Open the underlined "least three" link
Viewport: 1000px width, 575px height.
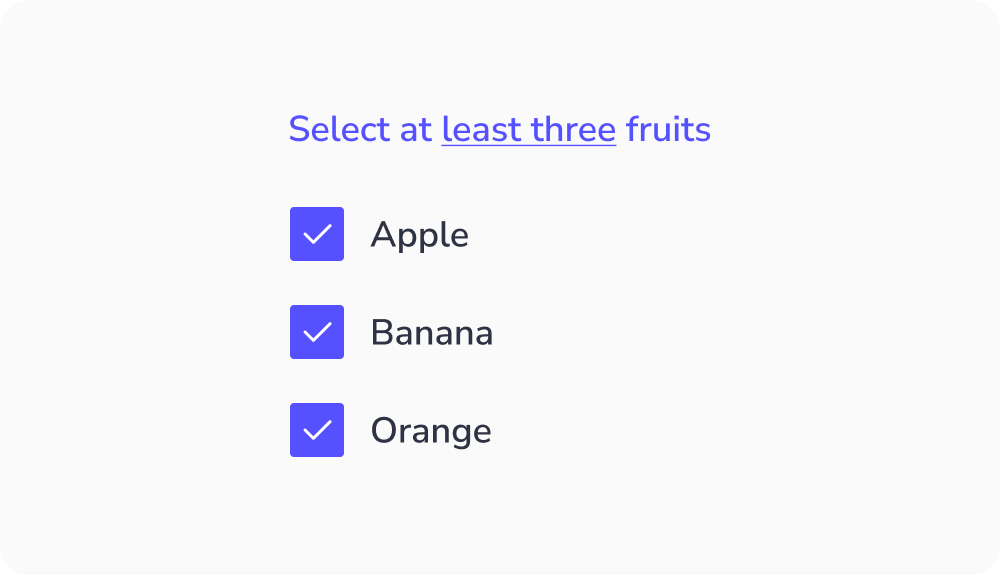528,130
